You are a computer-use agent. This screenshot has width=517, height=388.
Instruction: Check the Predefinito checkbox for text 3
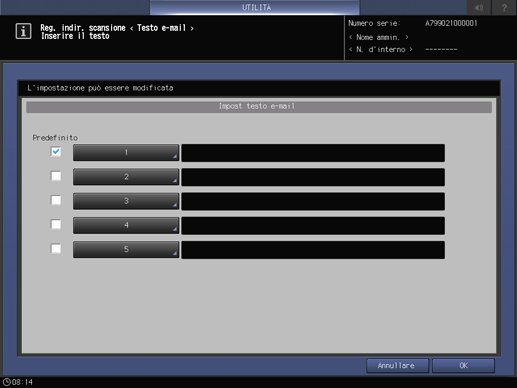(x=56, y=200)
